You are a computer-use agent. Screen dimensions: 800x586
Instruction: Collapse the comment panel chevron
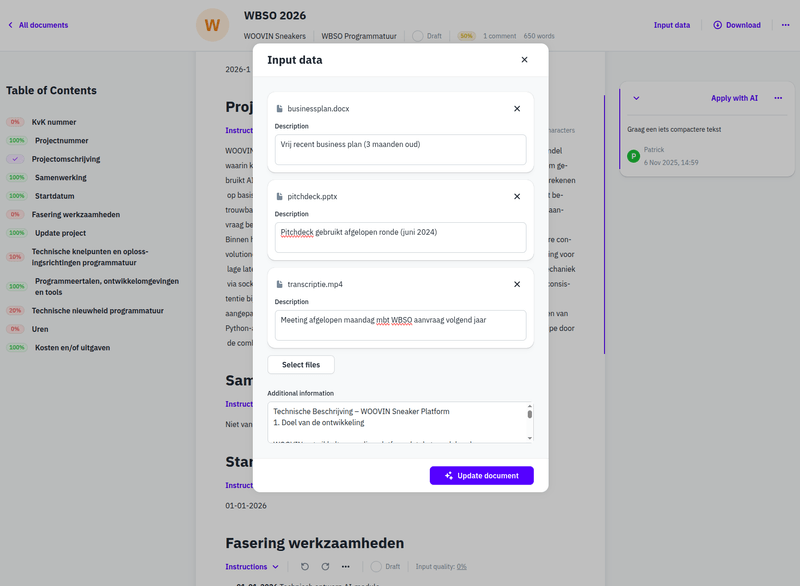tap(637, 98)
